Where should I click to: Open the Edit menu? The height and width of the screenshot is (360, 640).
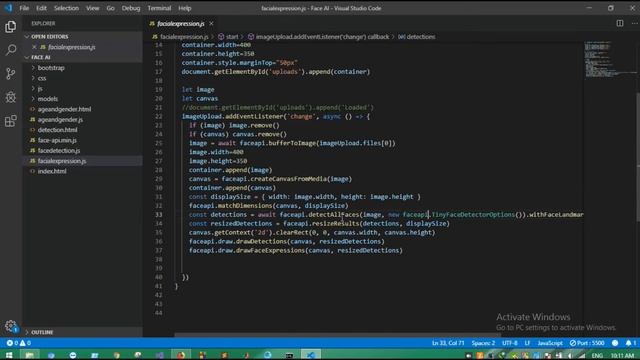coord(41,8)
